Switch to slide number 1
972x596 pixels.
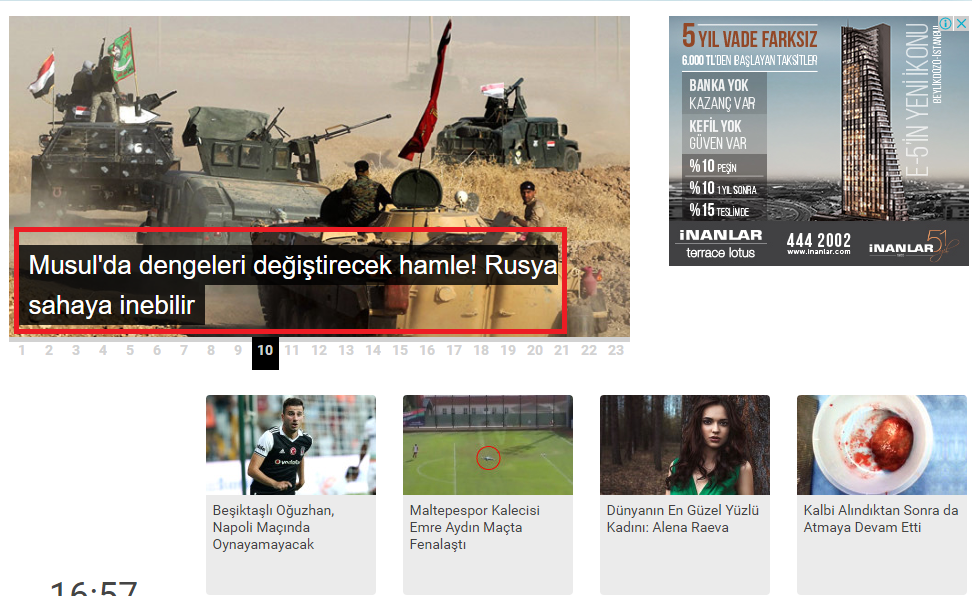click(x=21, y=351)
